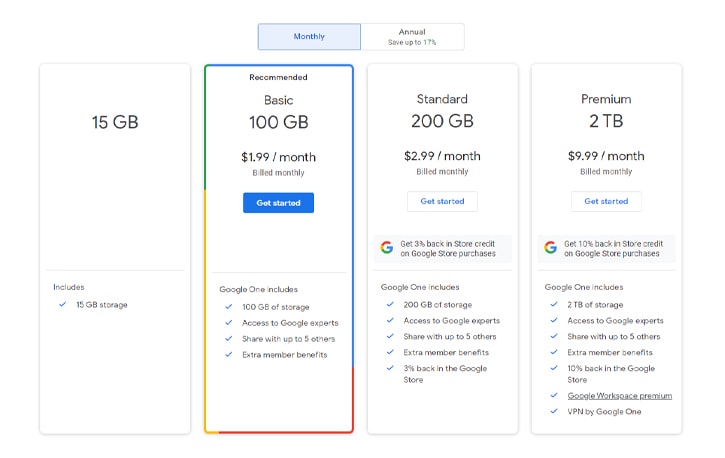Click Basic plan's Share with up to 5 others checkmark
The width and height of the screenshot is (725, 458).
click(228, 339)
